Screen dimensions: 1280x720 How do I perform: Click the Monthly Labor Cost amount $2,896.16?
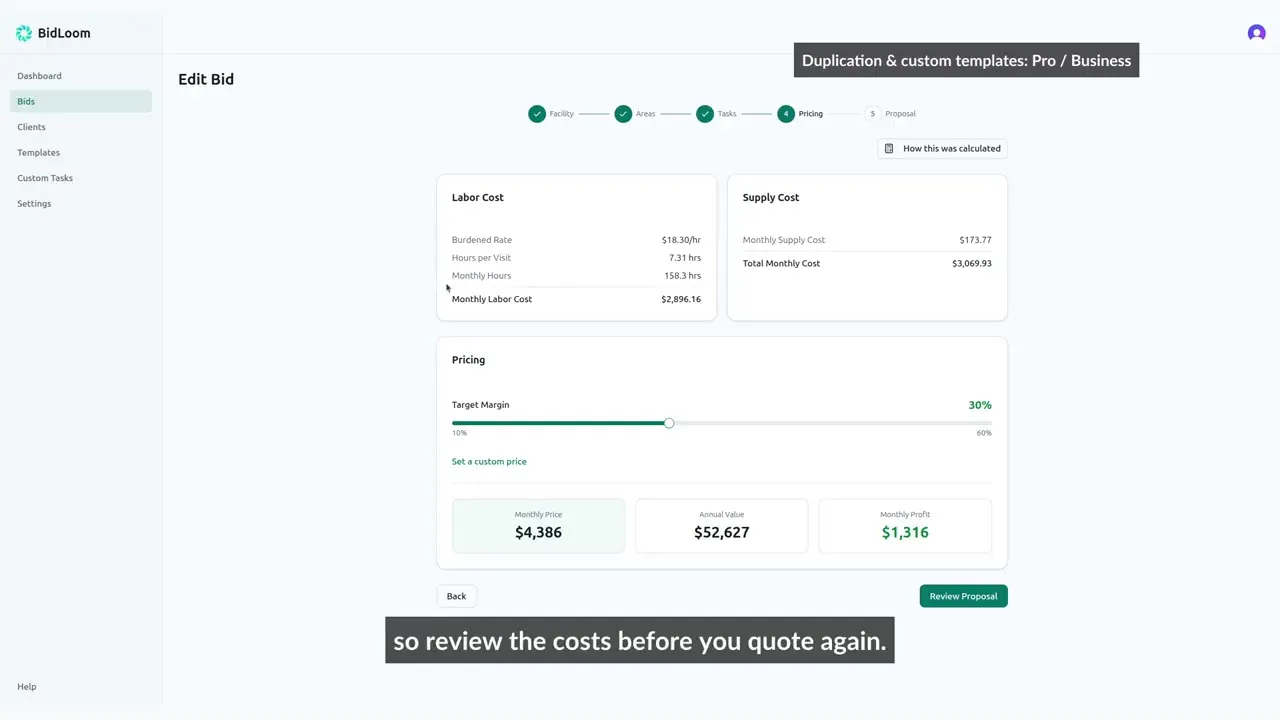[x=681, y=299]
